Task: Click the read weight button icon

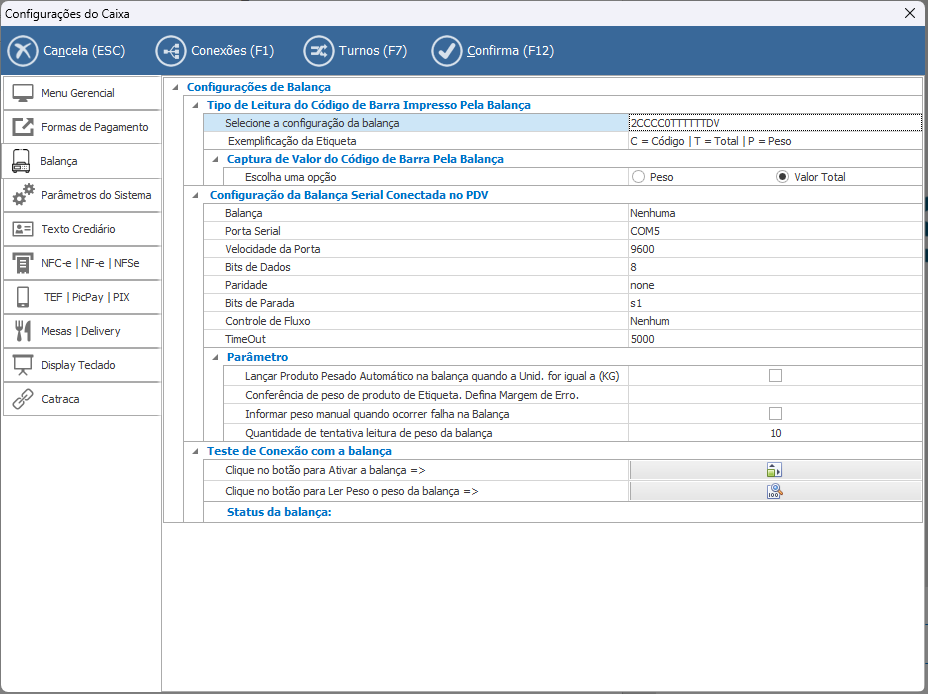Action: coord(774,491)
